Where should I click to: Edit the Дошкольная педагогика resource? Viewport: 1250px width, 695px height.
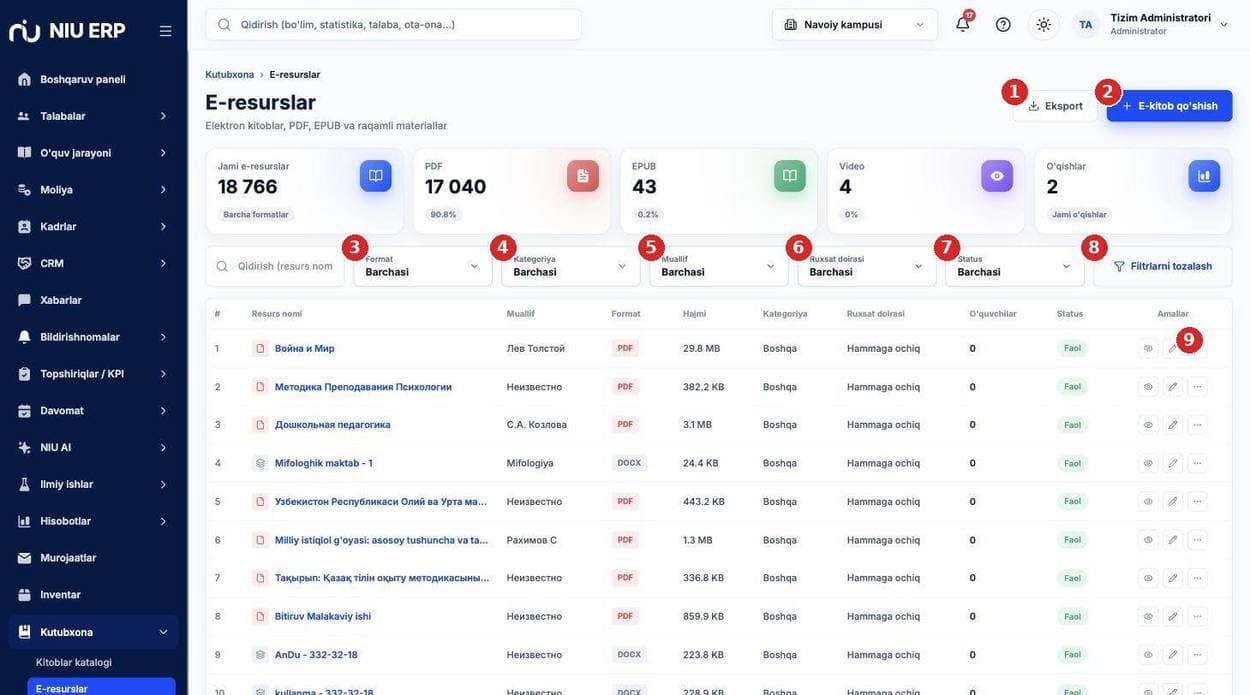tap(1173, 425)
